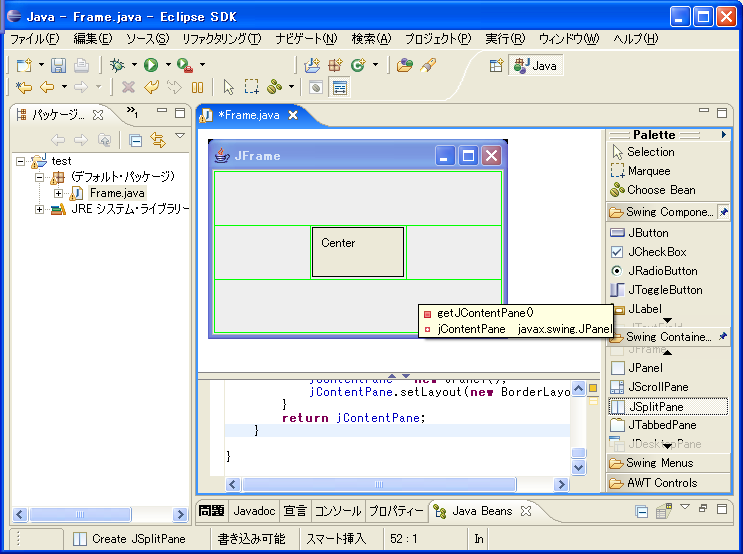Click the New wizard toolbar icon
The image size is (743, 554).
coord(24,65)
